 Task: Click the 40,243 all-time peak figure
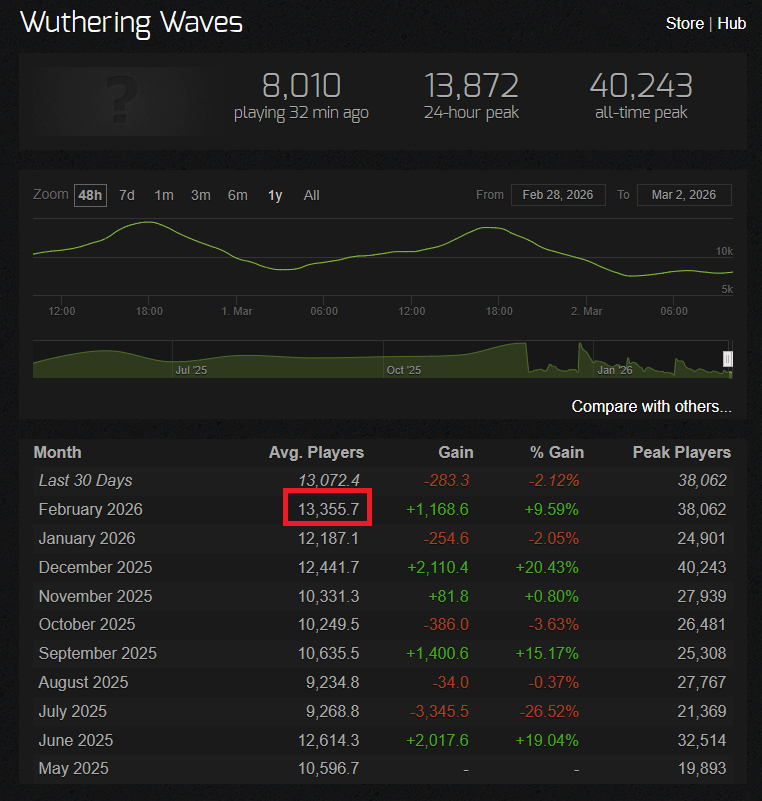(x=641, y=85)
